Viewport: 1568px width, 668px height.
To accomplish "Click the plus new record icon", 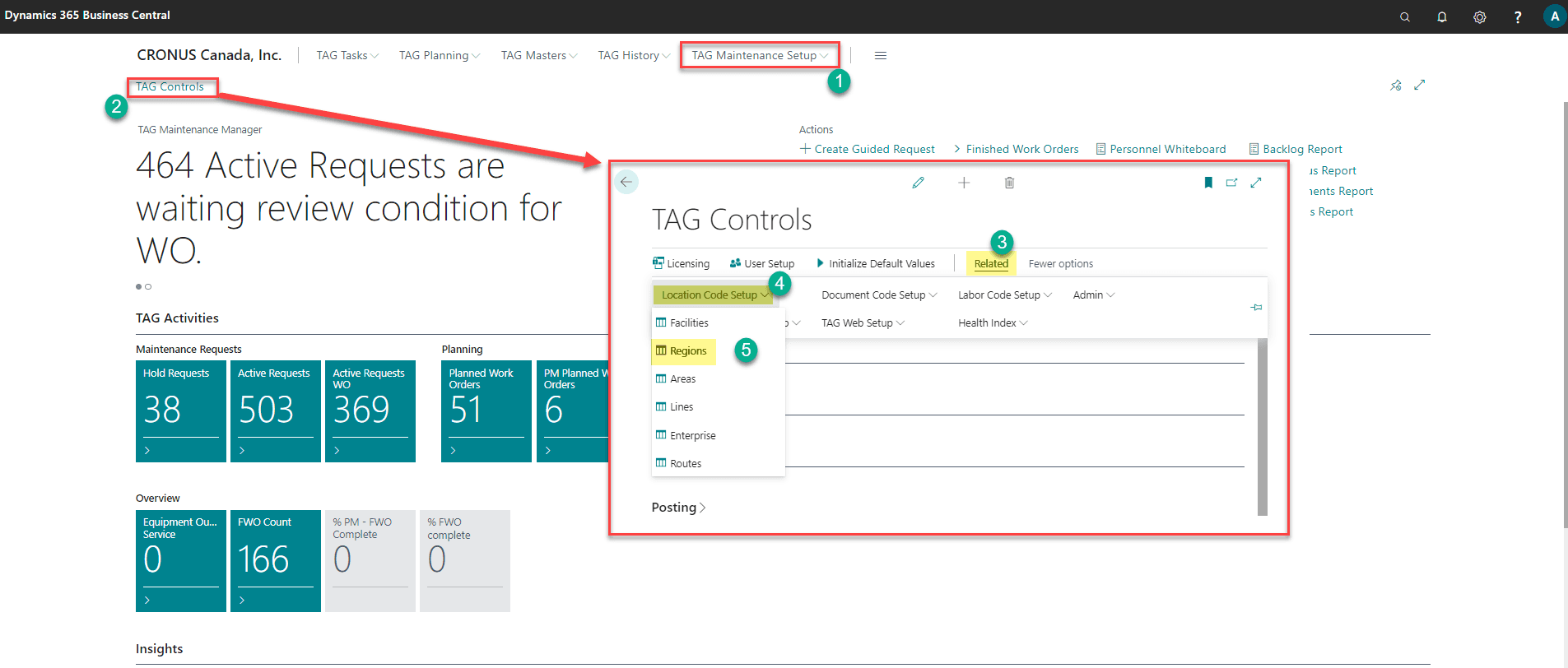I will [x=964, y=183].
